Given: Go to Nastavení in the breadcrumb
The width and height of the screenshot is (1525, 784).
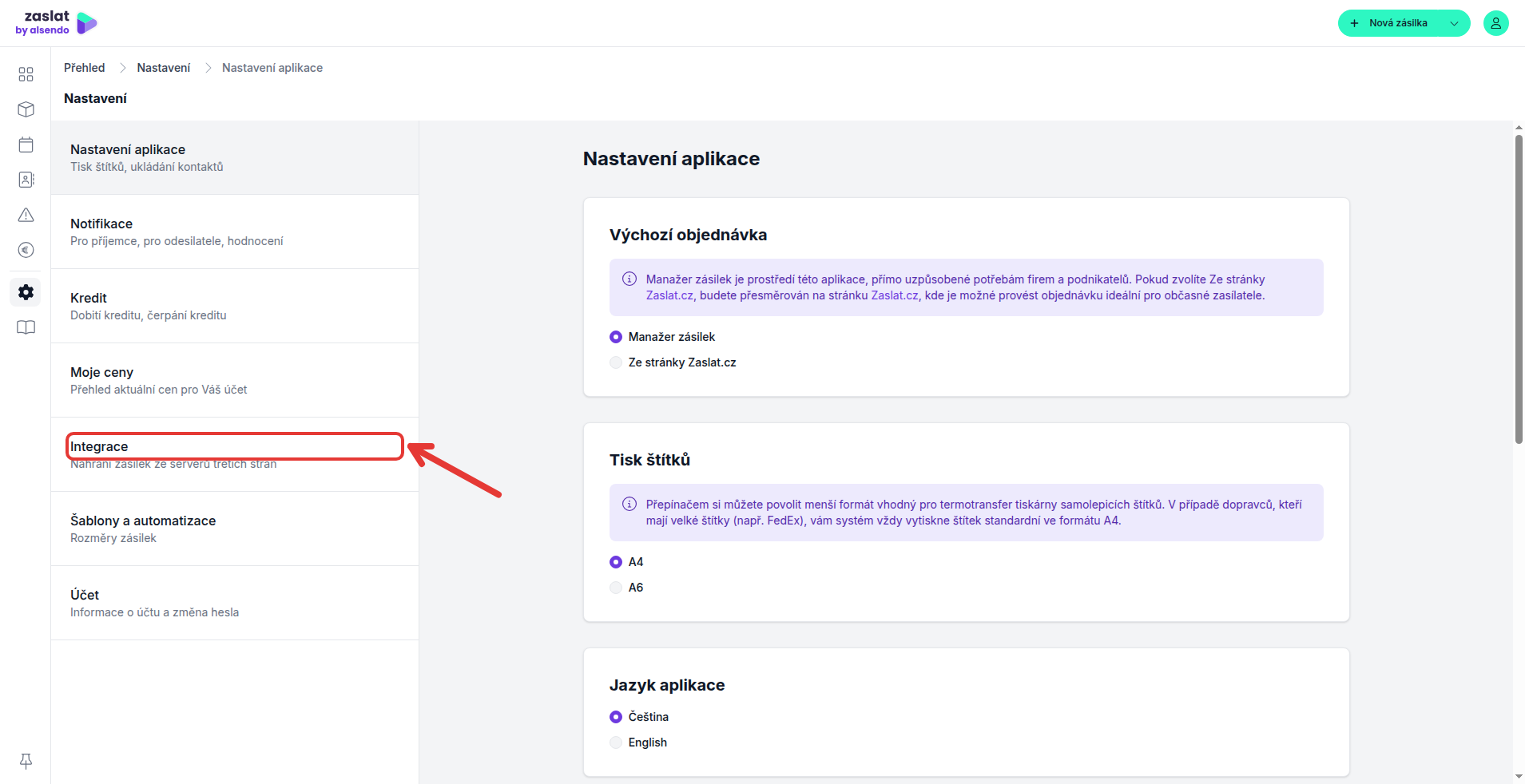Looking at the screenshot, I should pyautogui.click(x=164, y=68).
